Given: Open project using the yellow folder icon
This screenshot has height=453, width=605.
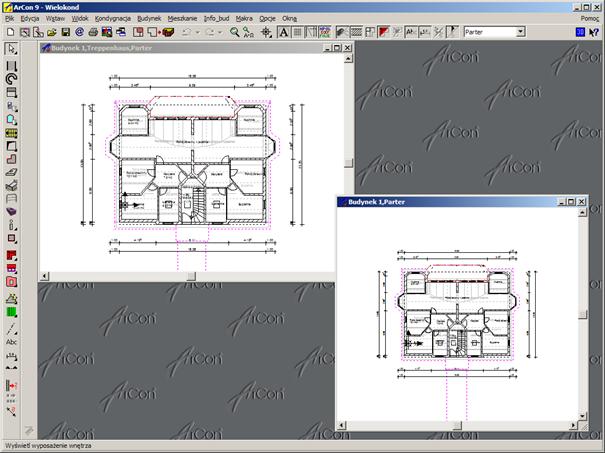Looking at the screenshot, I should 52,32.
